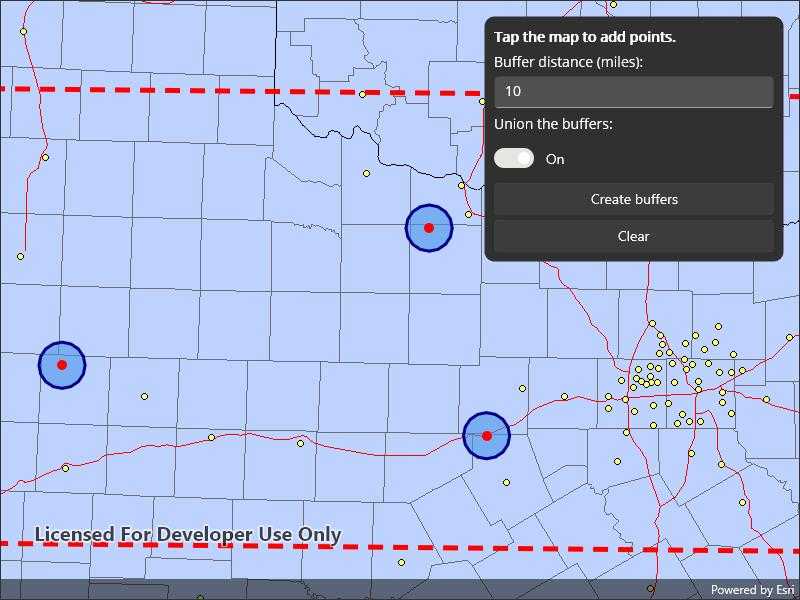Click the "Tap the map to add points" heading
800x600 pixels.
[584, 37]
